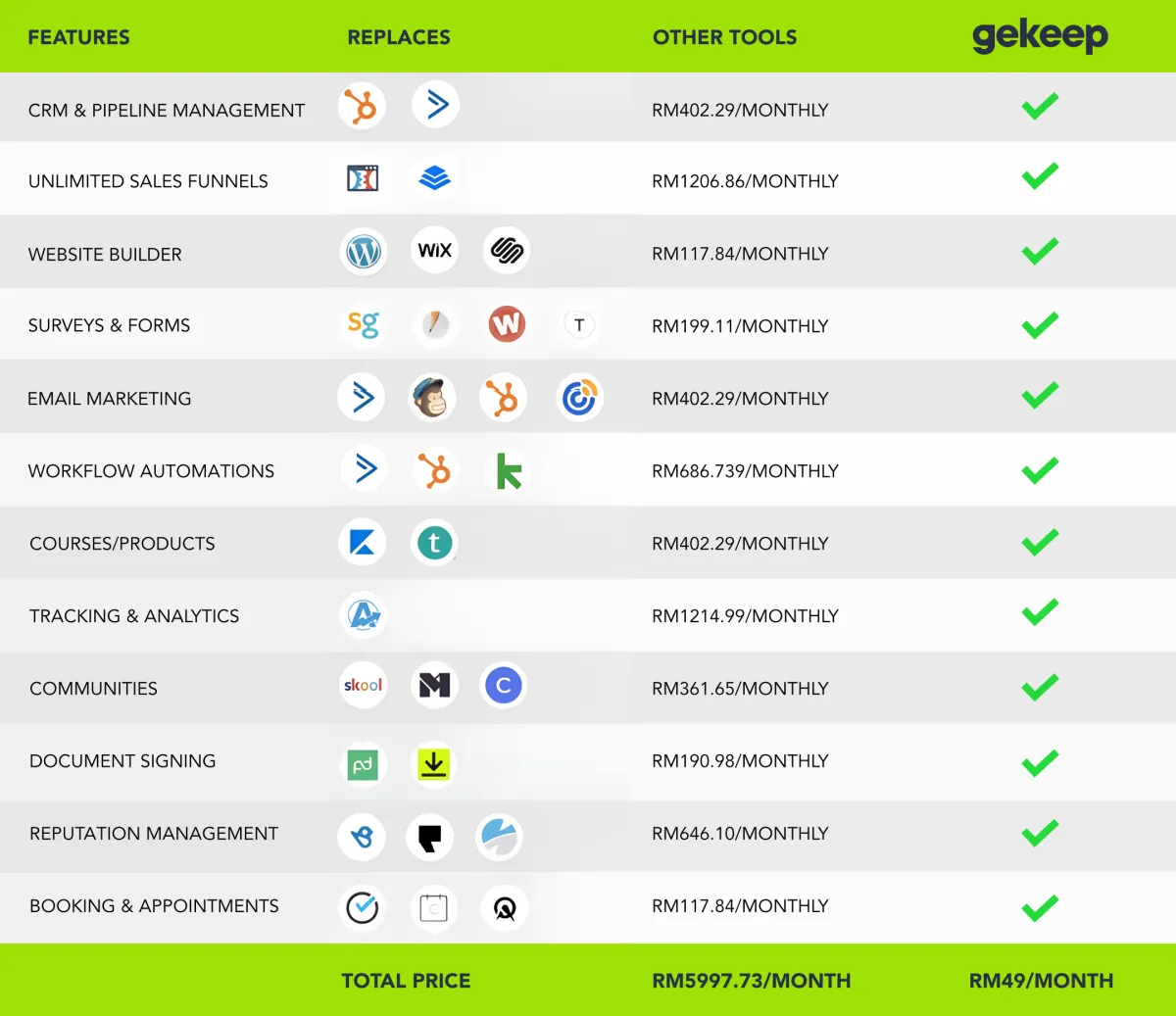The height and width of the screenshot is (1016, 1176).
Task: Toggle the Website Builder green checkmark
Action: (x=1040, y=251)
